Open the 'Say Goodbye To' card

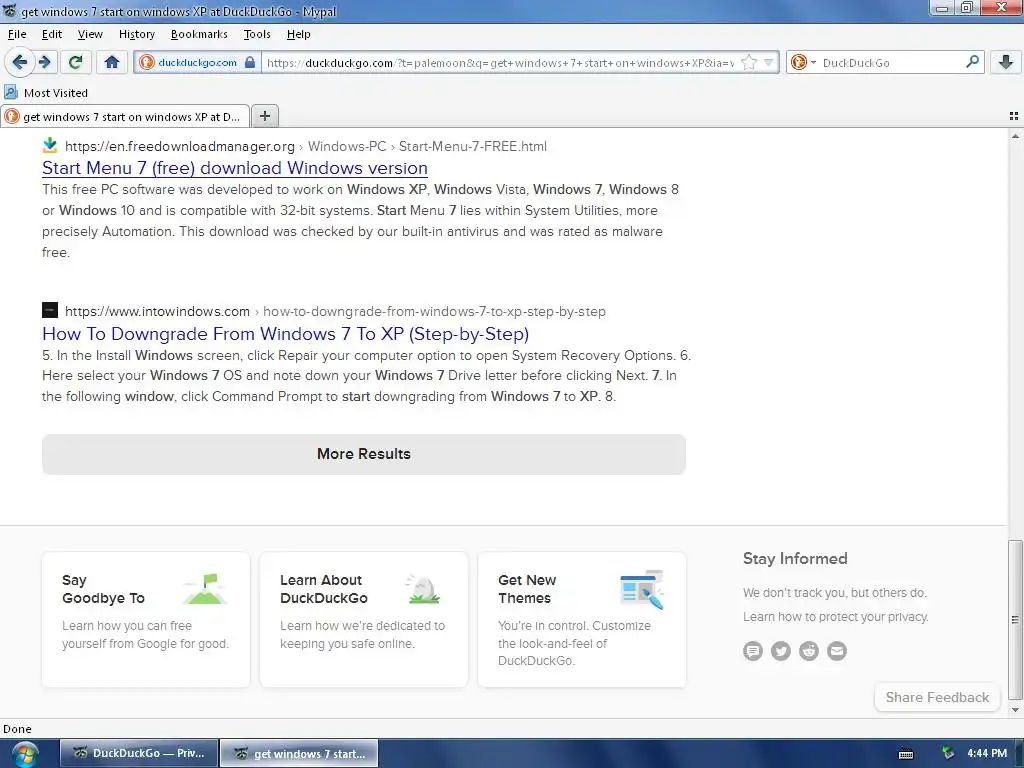[x=146, y=619]
